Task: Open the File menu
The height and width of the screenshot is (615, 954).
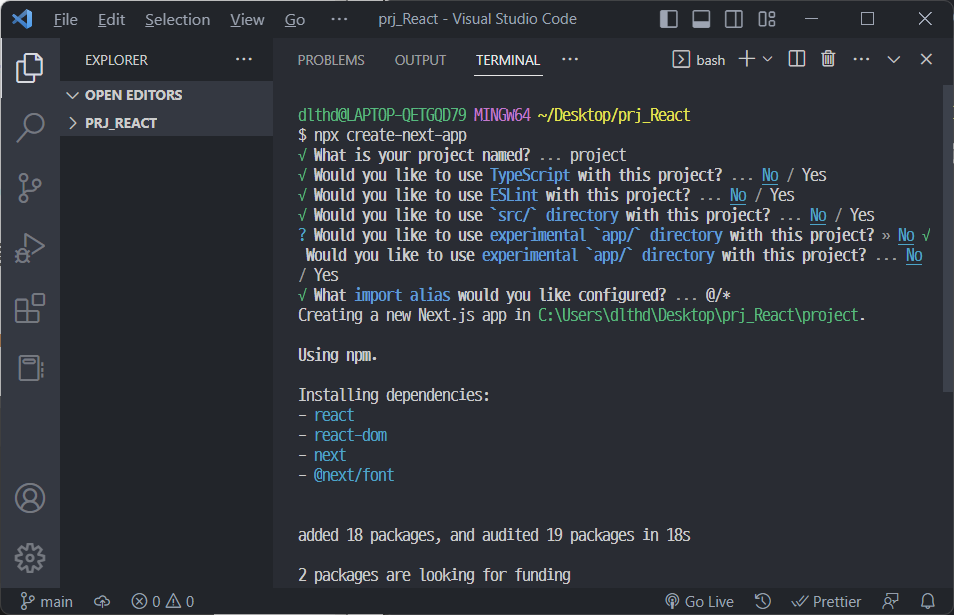Action: tap(65, 19)
